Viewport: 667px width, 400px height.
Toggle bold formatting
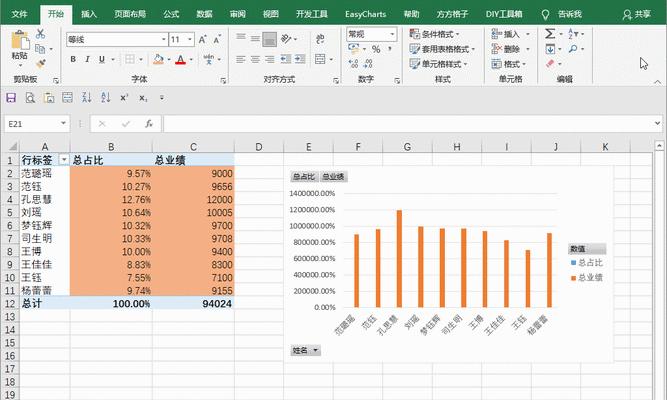coord(73,59)
